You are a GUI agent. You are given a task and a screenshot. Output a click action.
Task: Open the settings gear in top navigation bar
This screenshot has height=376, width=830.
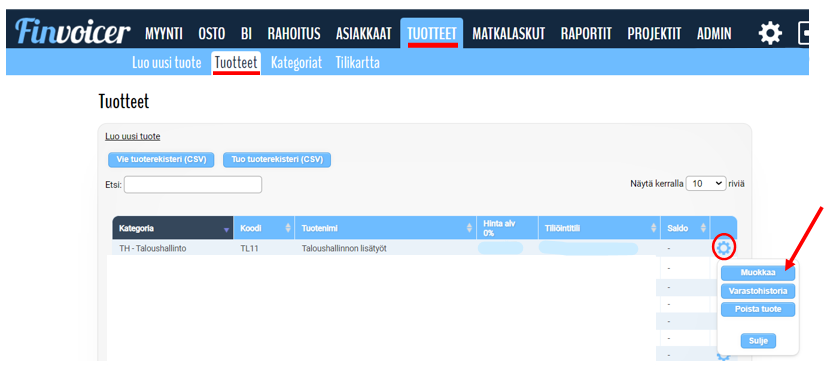[770, 34]
